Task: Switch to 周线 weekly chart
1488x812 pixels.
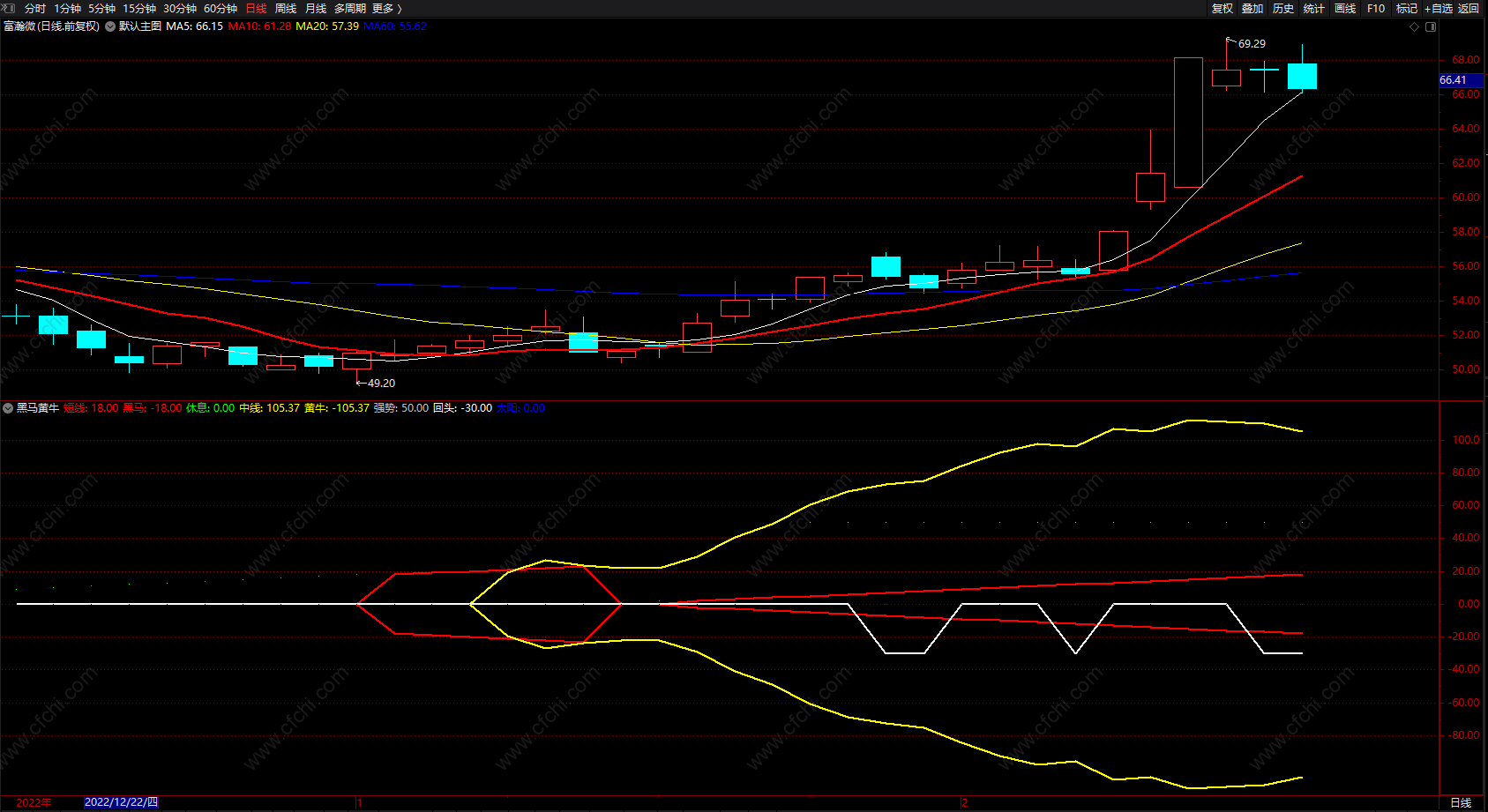Action: click(x=286, y=9)
